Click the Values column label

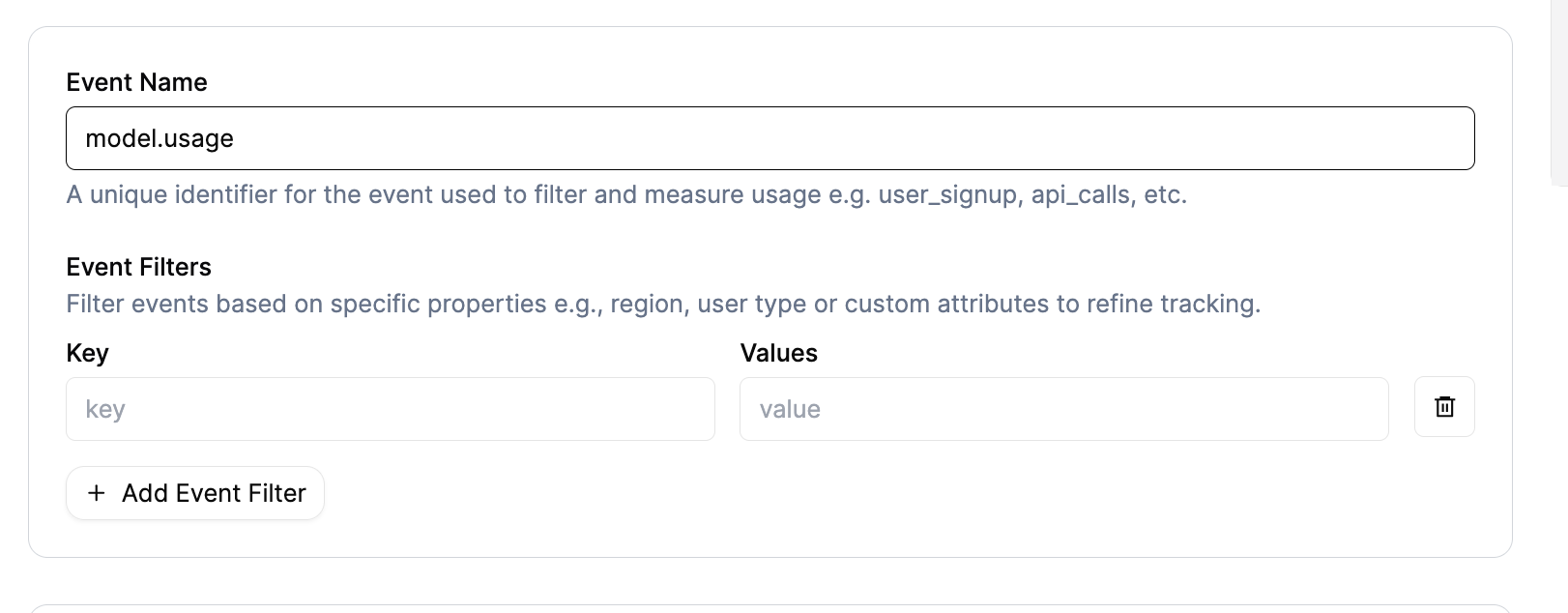pos(779,353)
